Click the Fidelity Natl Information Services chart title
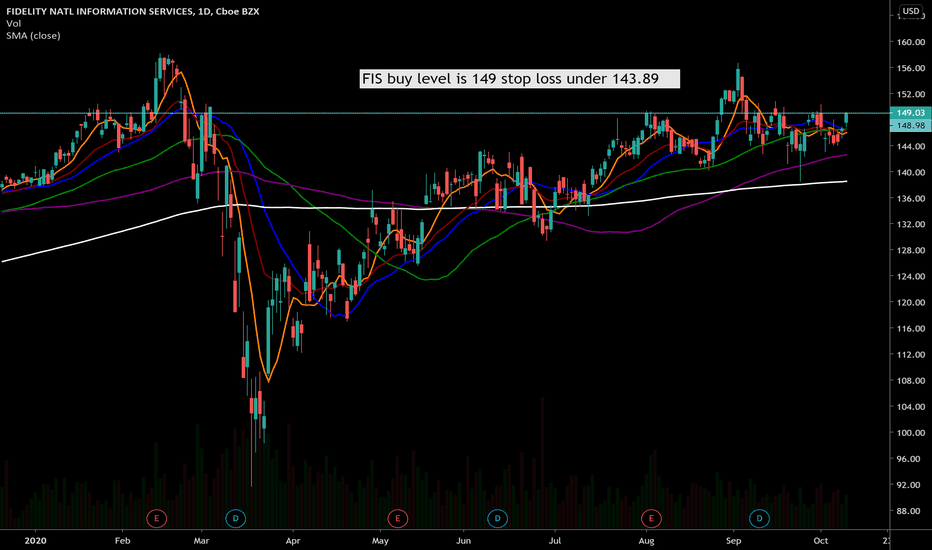Image resolution: width=932 pixels, height=550 pixels. [x=133, y=11]
